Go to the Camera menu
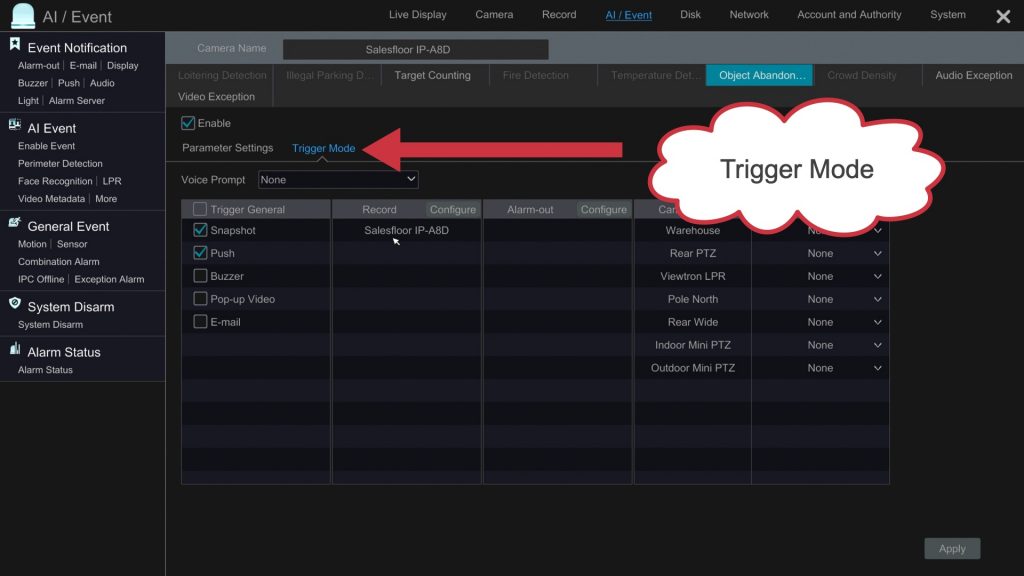The height and width of the screenshot is (576, 1024). tap(494, 15)
